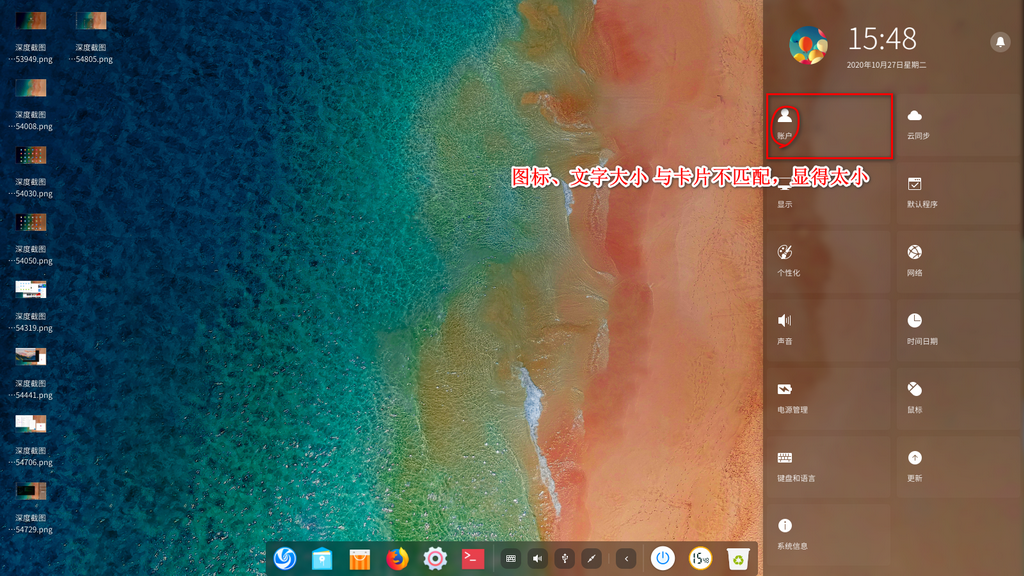Open the onscreen keyboard tray icon
This screenshot has height=576, width=1024.
click(x=511, y=559)
